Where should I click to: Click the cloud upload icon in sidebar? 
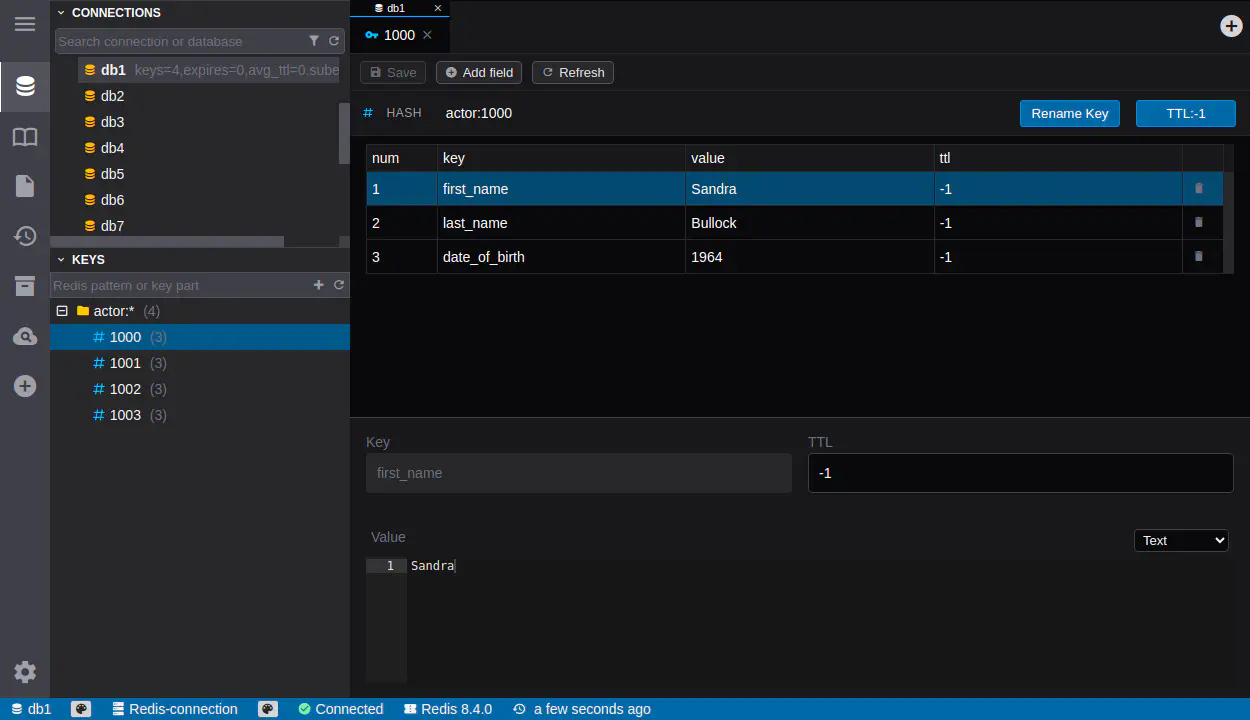pyautogui.click(x=25, y=337)
